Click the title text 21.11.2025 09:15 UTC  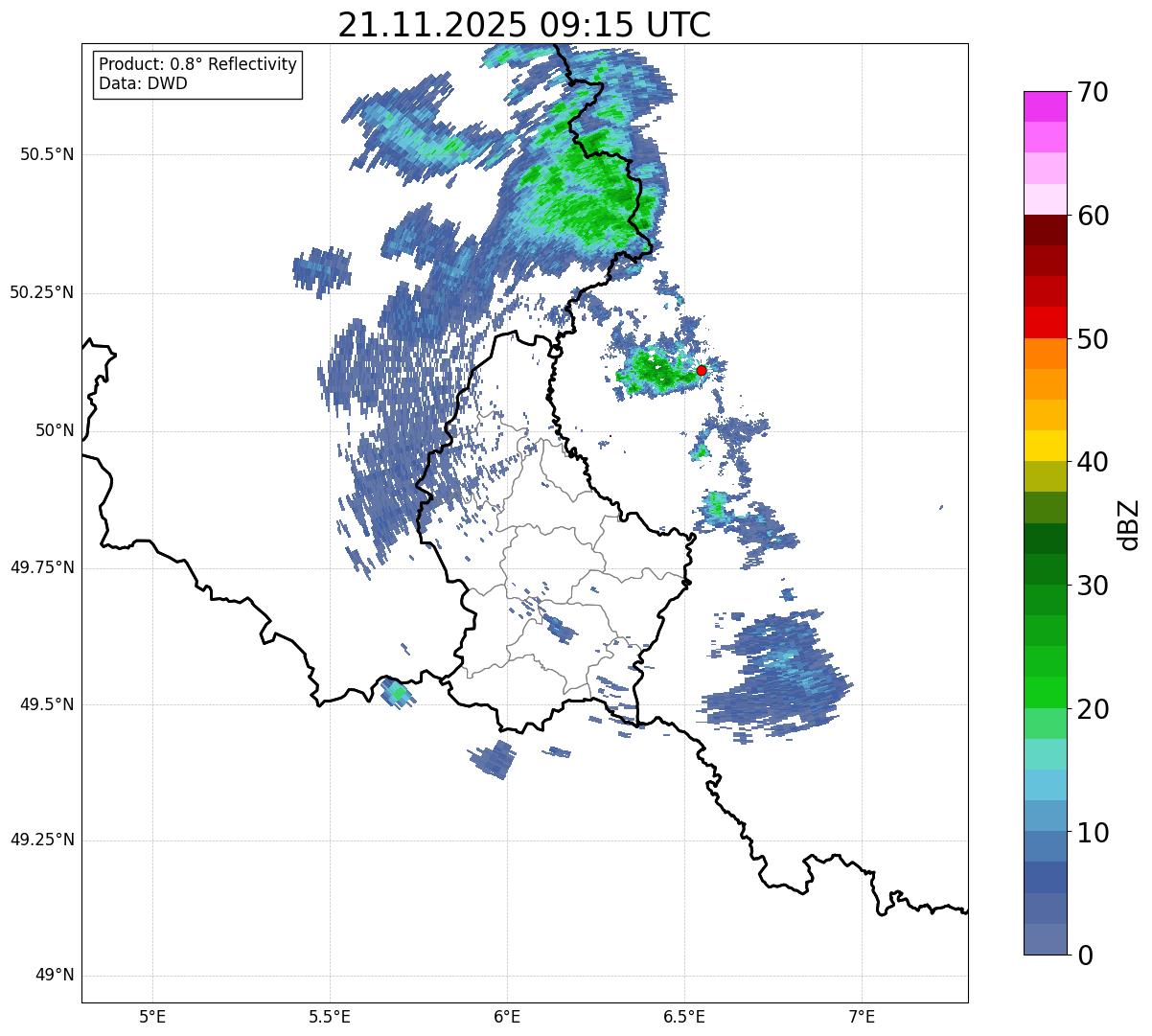tap(524, 25)
